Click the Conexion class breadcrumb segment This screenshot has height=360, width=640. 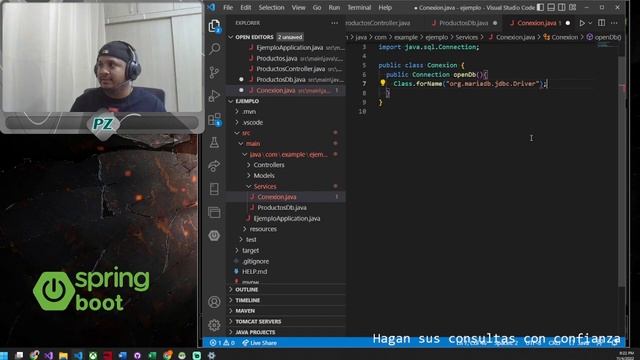click(x=561, y=37)
